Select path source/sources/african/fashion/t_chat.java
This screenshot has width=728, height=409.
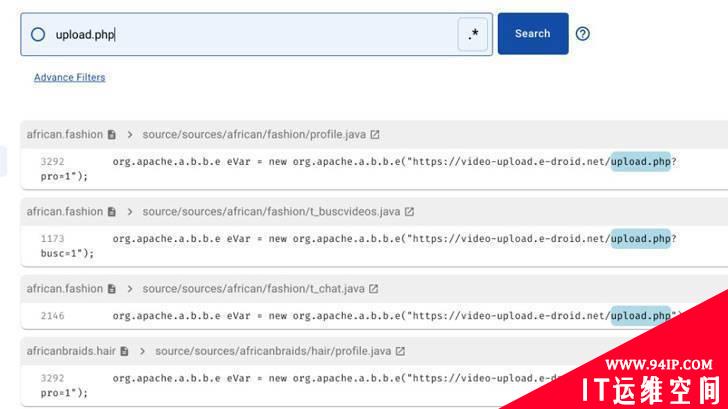pos(254,289)
